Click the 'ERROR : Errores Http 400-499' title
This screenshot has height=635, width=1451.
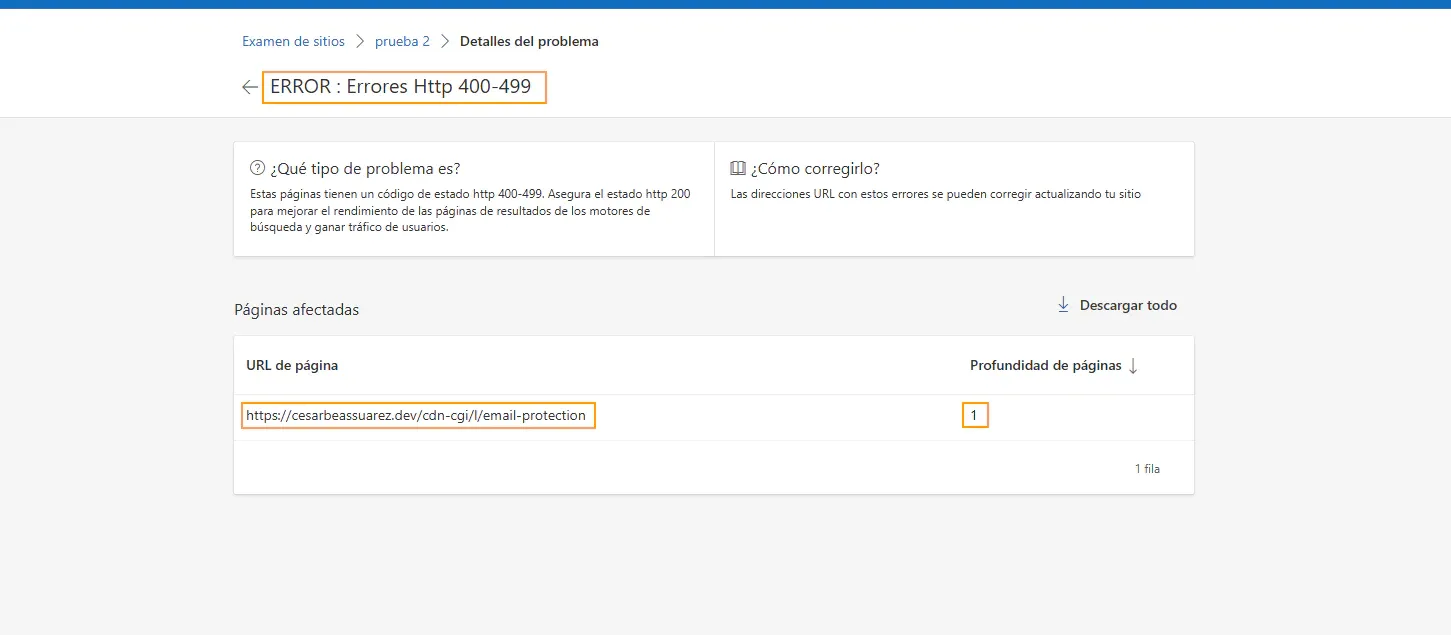pyautogui.click(x=404, y=87)
